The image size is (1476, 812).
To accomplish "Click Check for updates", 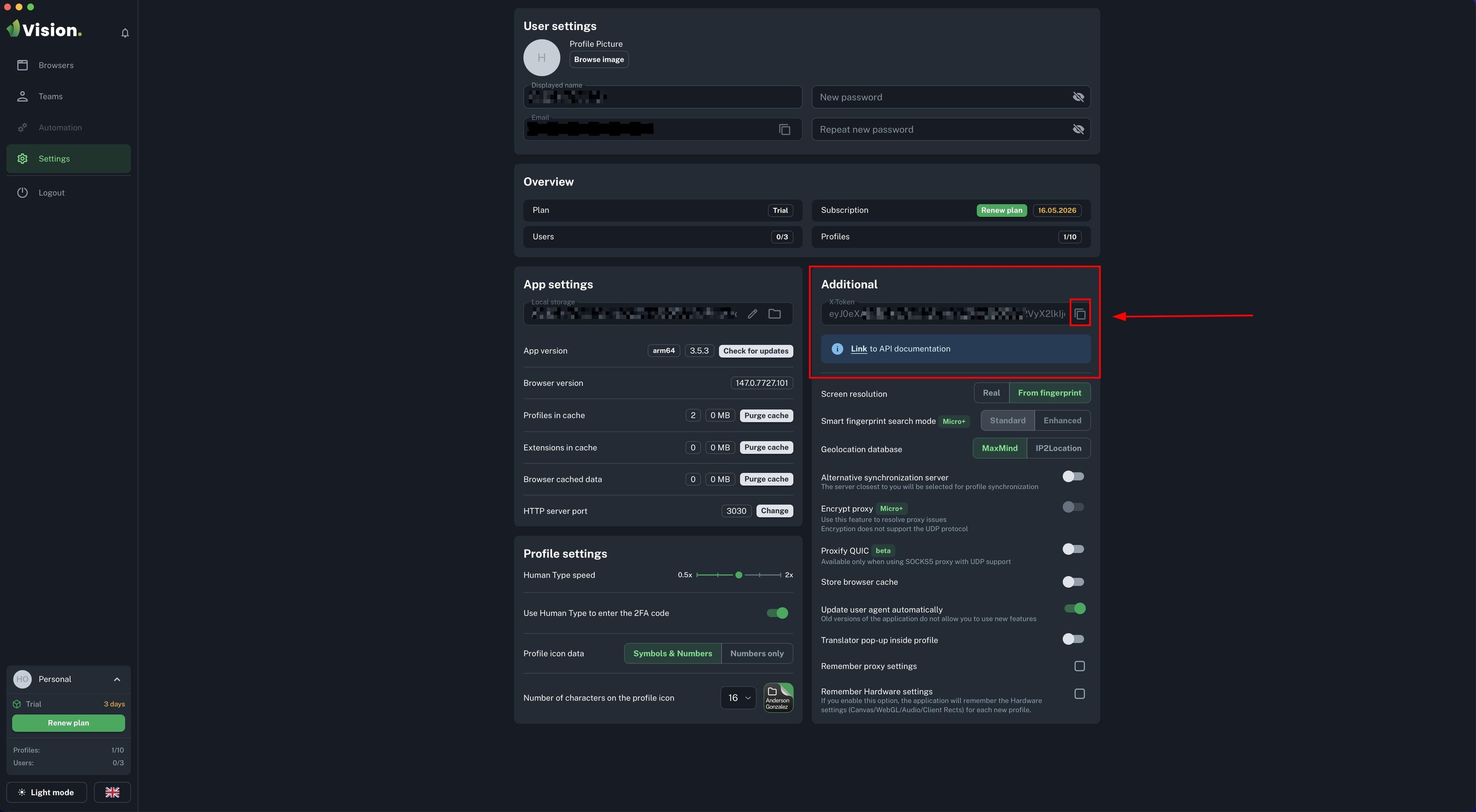I will [755, 351].
